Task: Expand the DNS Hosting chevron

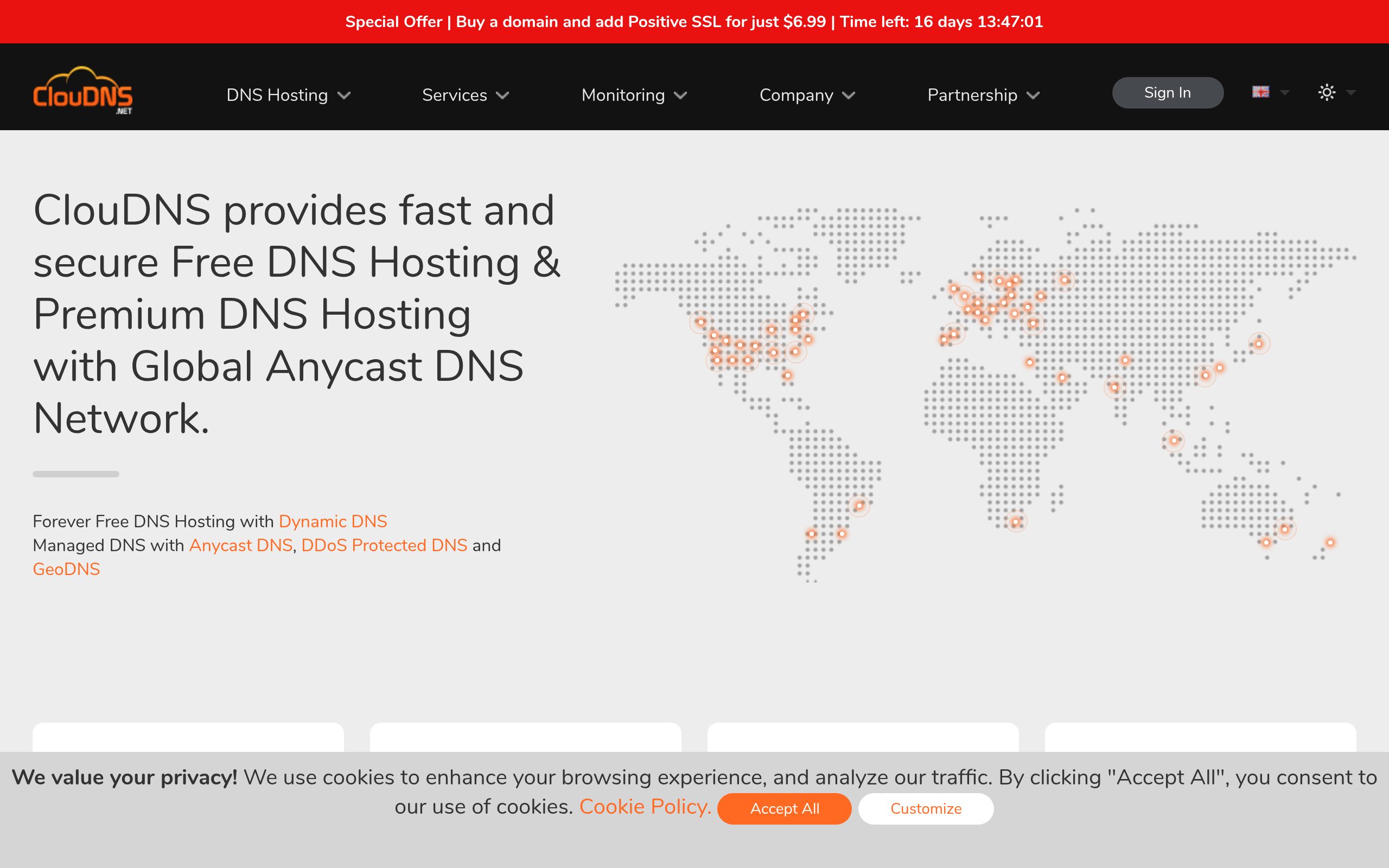Action: [344, 95]
